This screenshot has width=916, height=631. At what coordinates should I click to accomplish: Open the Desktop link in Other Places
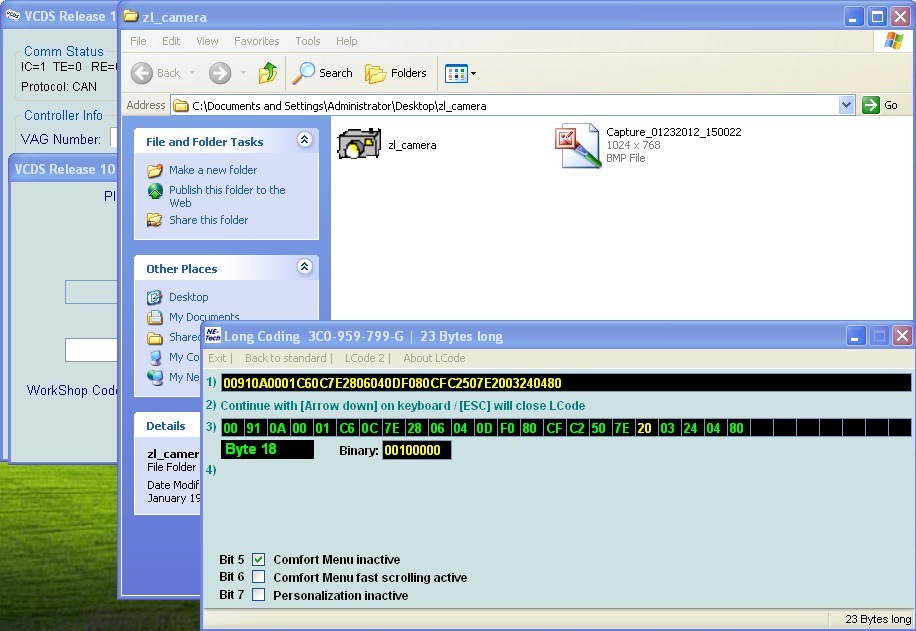coord(189,297)
